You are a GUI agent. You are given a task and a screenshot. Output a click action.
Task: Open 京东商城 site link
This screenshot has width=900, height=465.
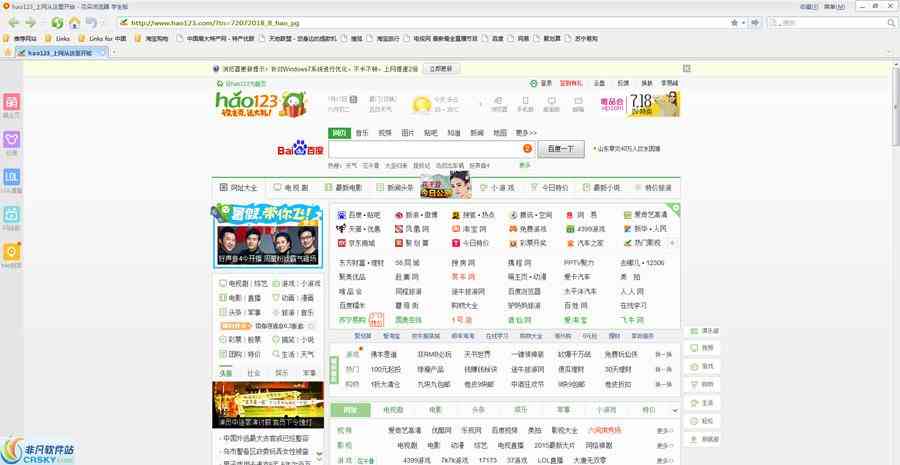356,243
